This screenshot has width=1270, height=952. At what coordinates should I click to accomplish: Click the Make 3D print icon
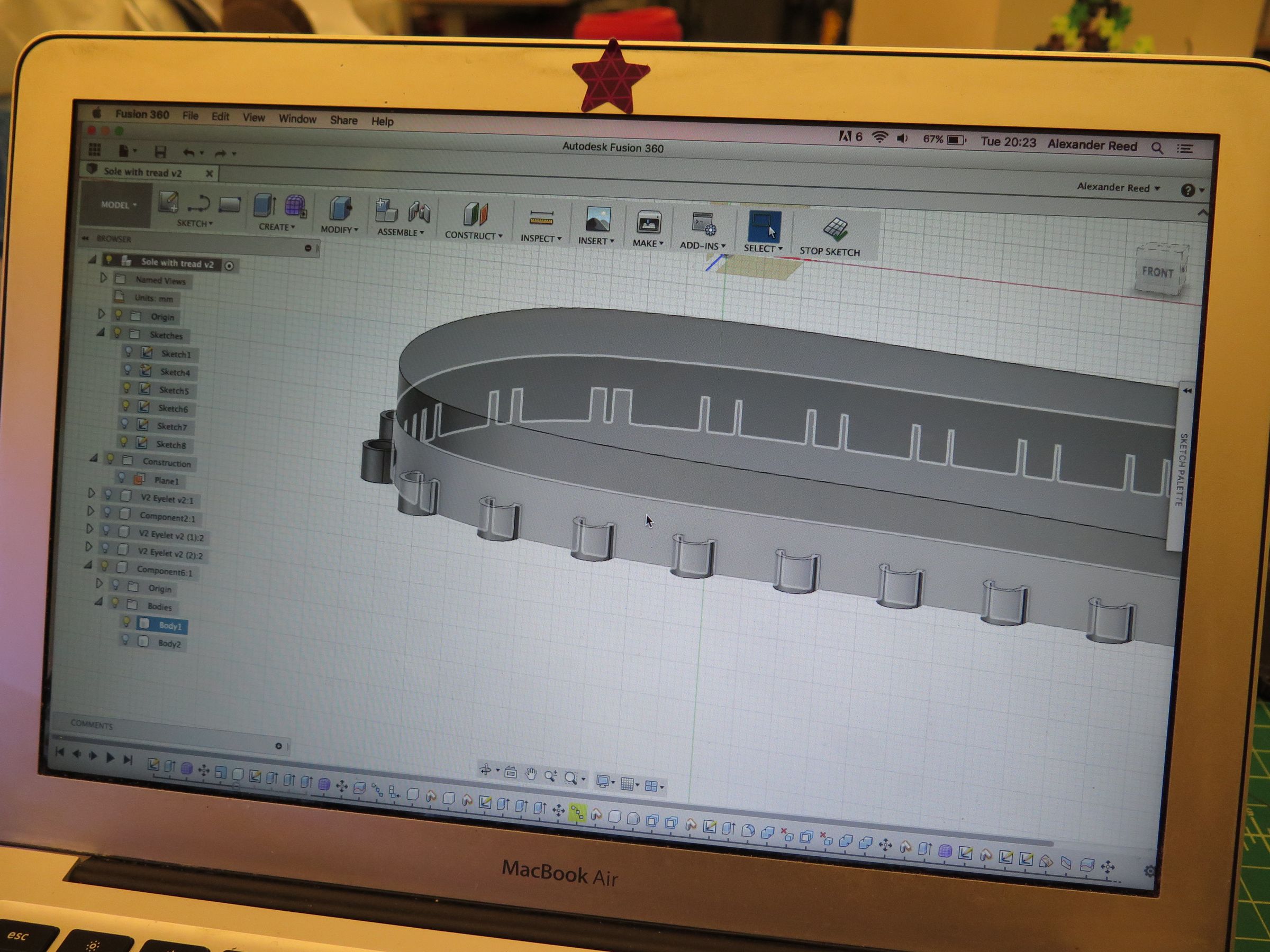pyautogui.click(x=649, y=223)
